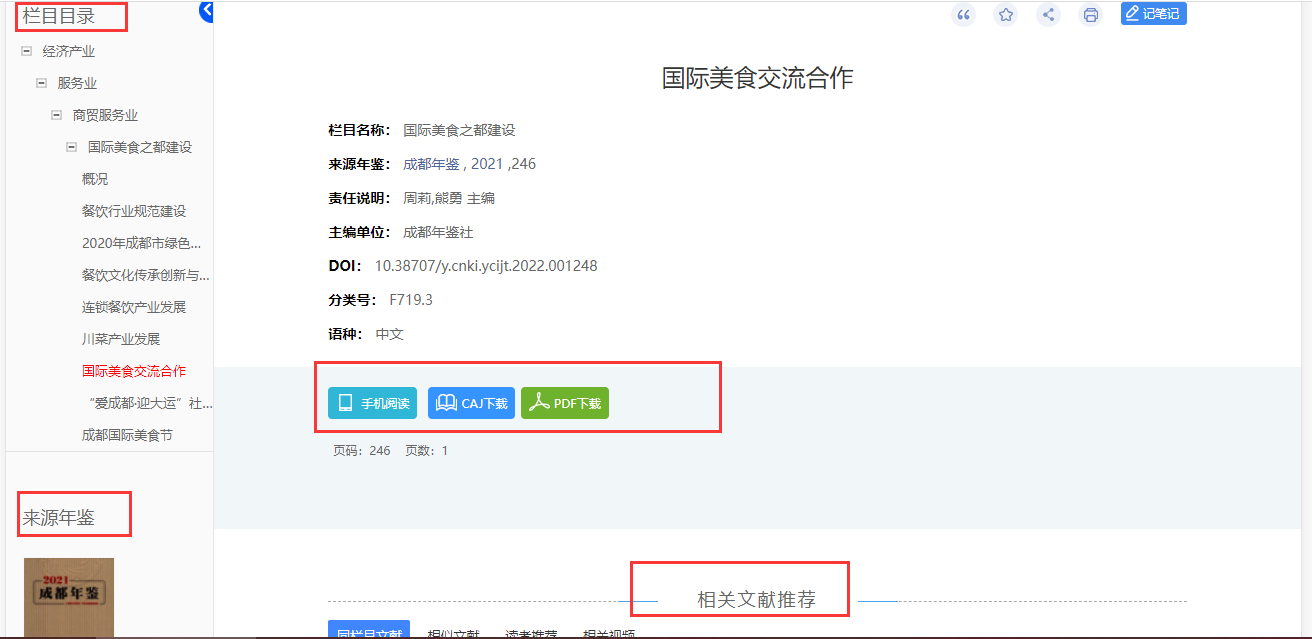
Task: Download the CAJ file
Action: (x=471, y=403)
